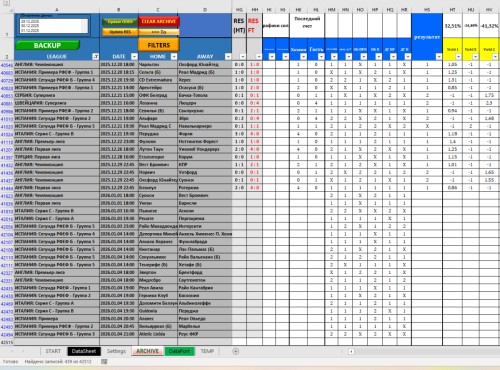
Task: Click the 1.75 yield value cell
Action: [x=489, y=95]
